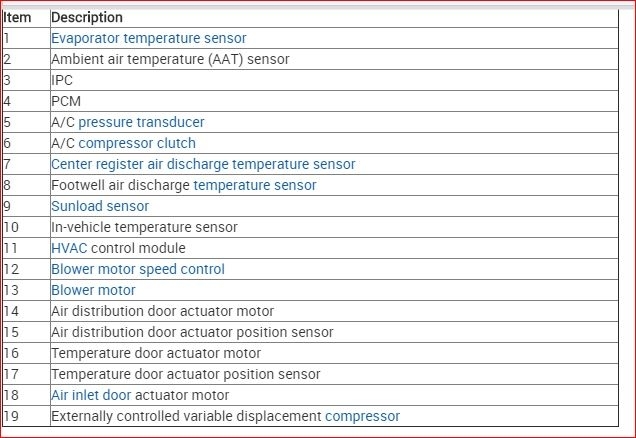636x438 pixels.
Task: Open the Evaporator temperature sensor link
Action: coord(148,38)
